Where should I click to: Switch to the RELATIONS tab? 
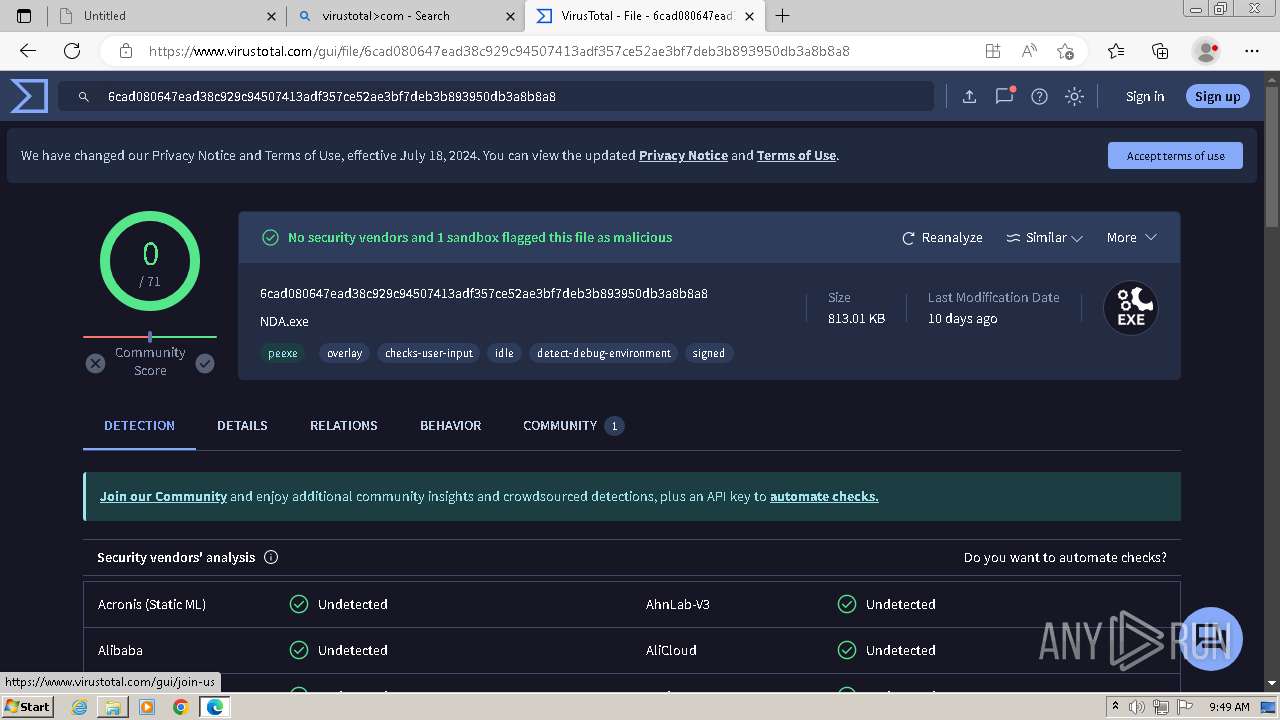[343, 425]
